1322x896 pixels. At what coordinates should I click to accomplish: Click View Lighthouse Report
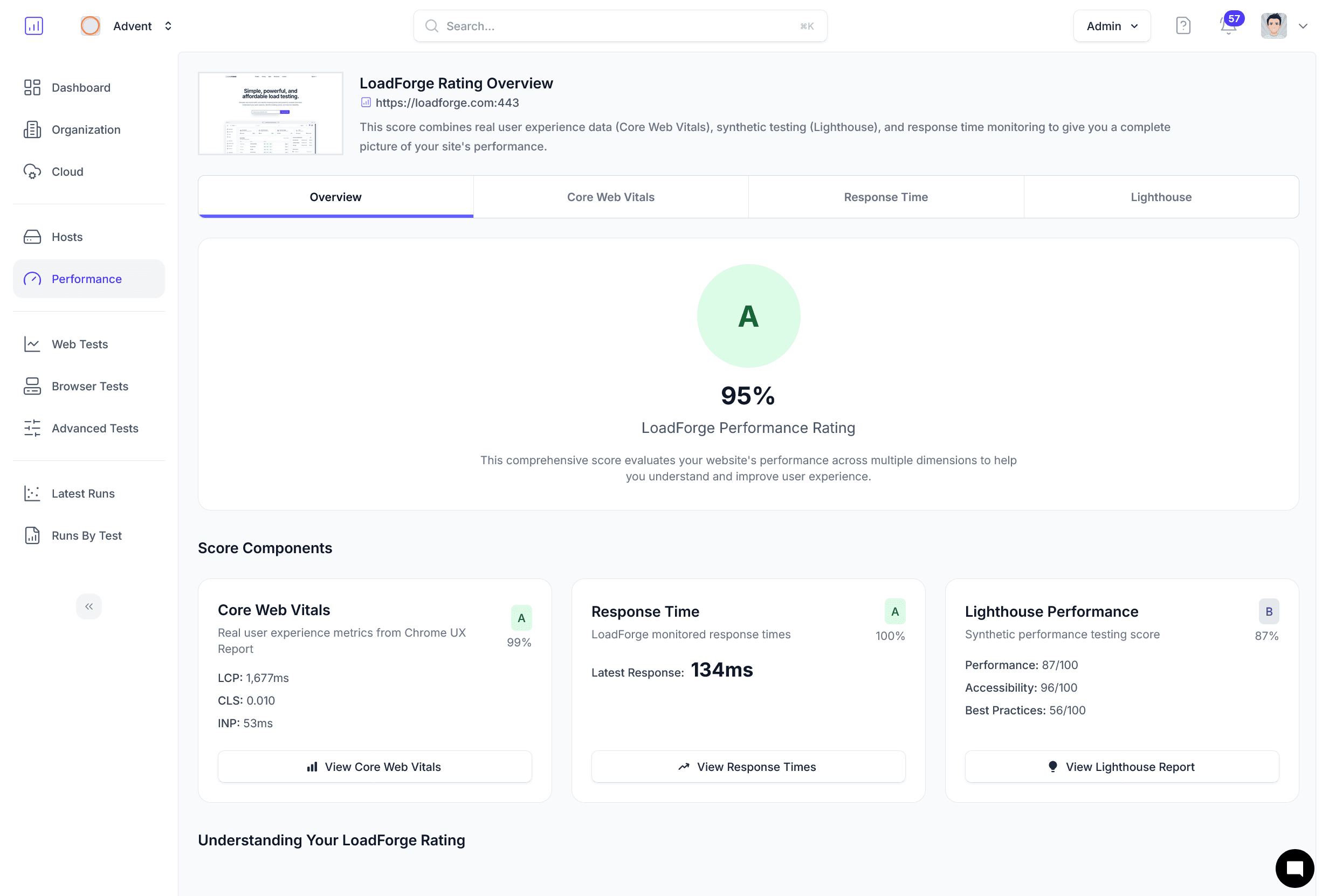click(1121, 766)
